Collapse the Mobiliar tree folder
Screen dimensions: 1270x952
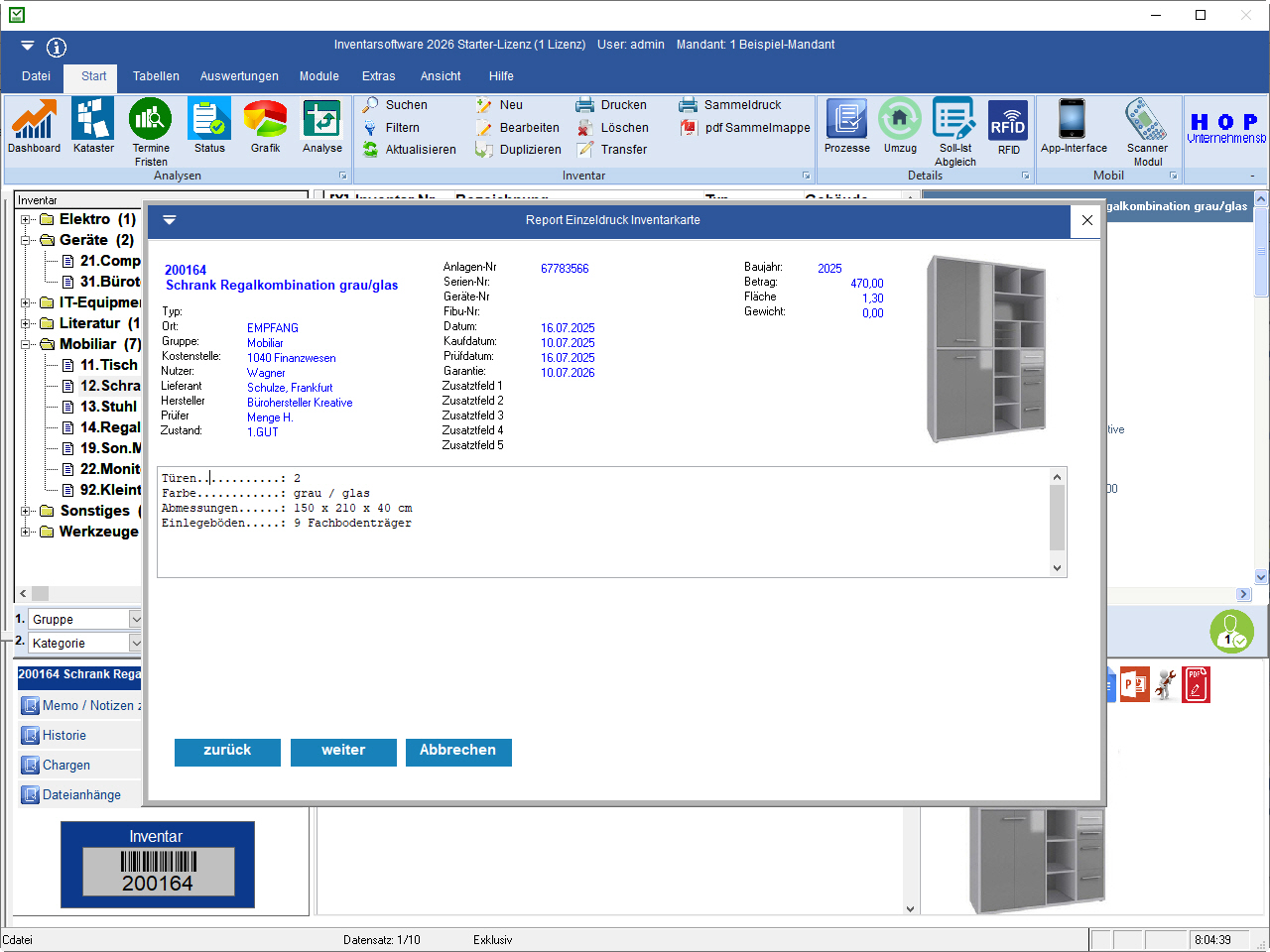click(25, 344)
